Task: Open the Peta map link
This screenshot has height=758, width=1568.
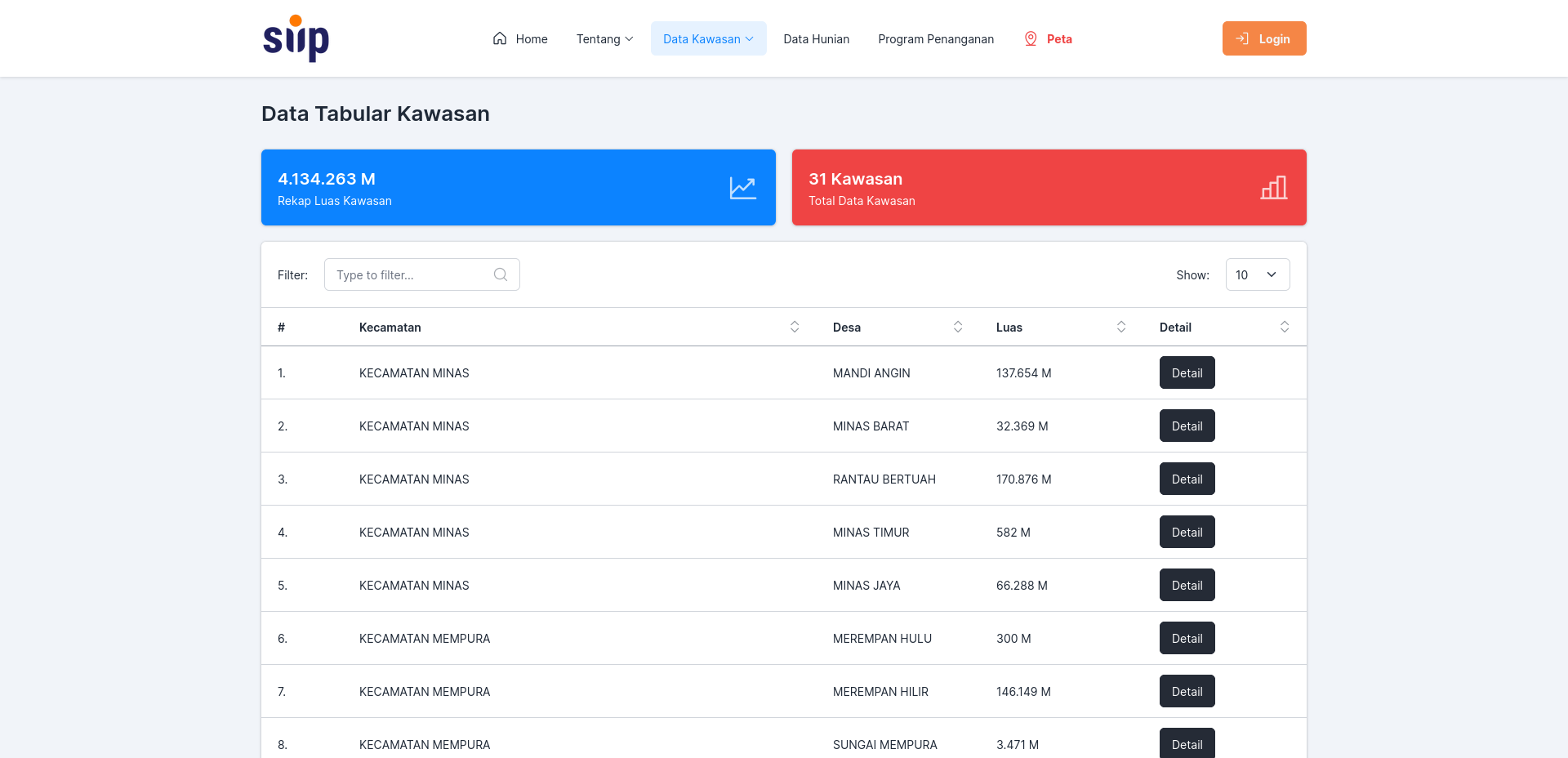Action: [1048, 38]
